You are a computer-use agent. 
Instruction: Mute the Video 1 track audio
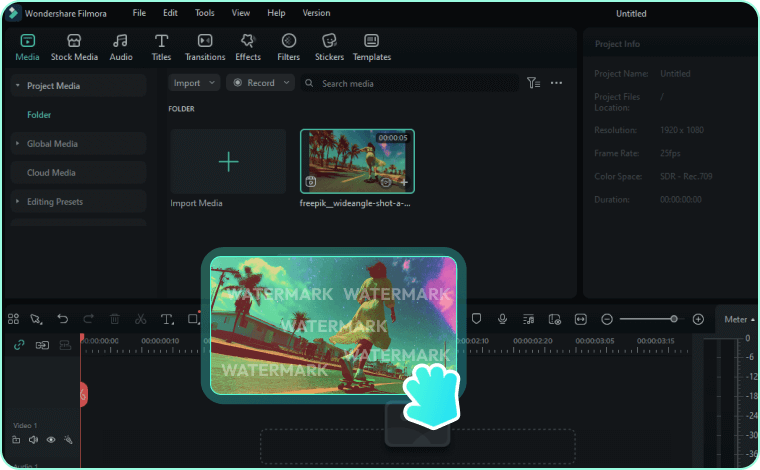click(33, 439)
